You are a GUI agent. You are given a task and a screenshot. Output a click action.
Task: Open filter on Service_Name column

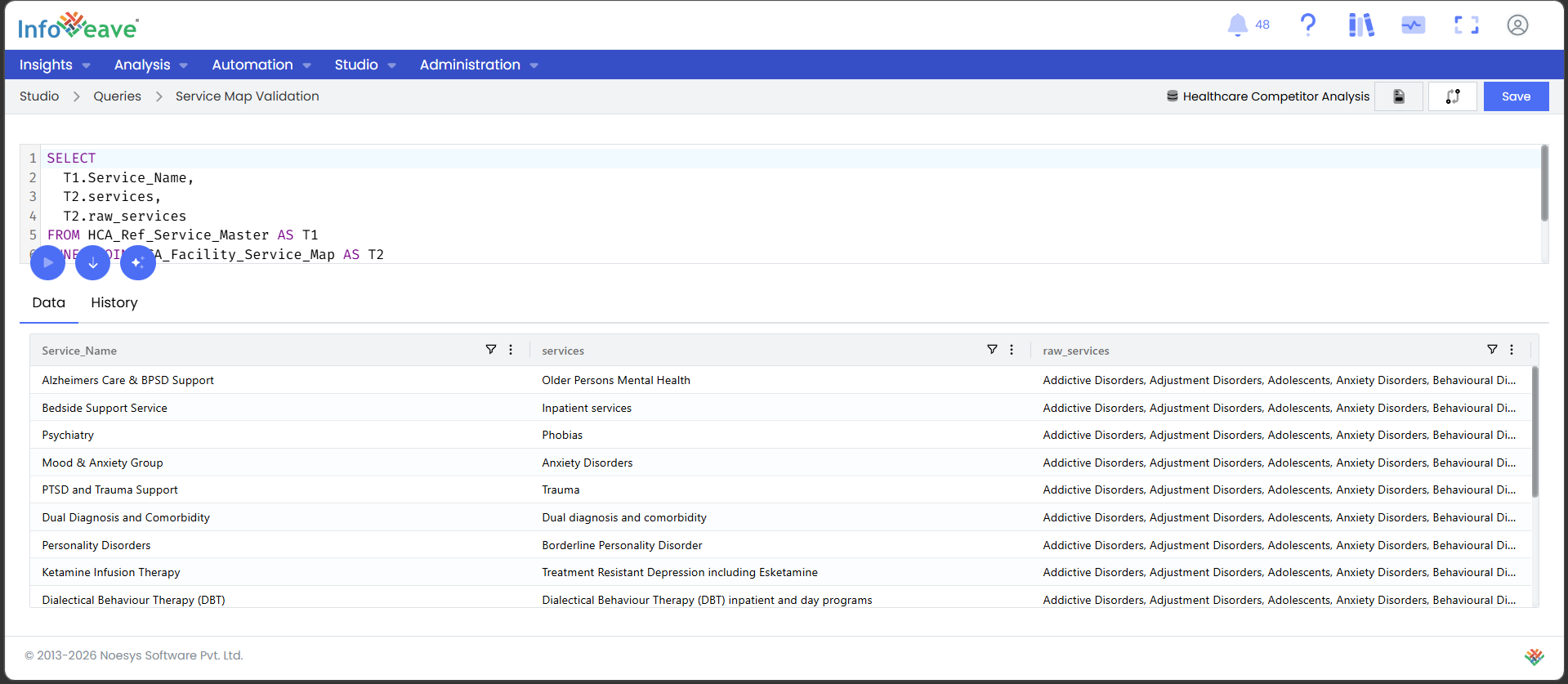click(x=491, y=350)
